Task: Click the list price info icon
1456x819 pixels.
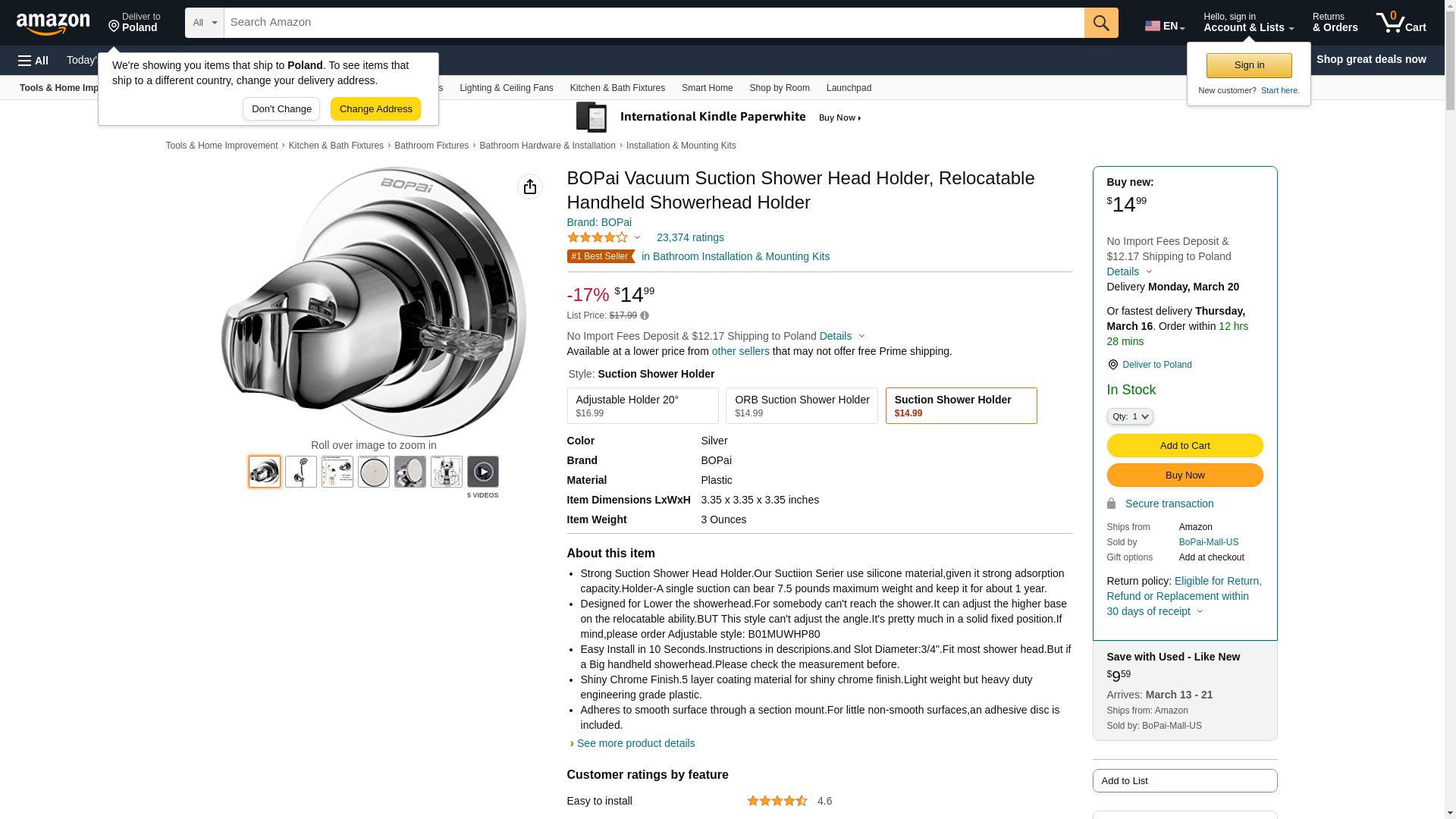Action: pos(645,315)
